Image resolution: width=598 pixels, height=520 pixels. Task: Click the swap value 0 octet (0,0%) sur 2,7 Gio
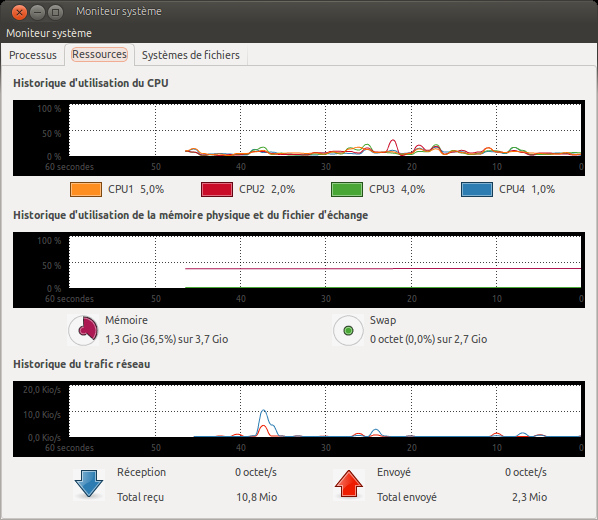pyautogui.click(x=428, y=339)
